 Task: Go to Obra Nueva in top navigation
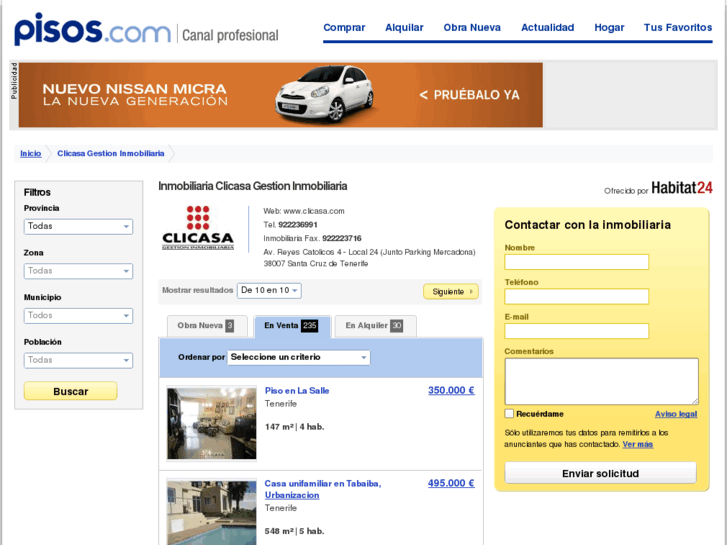(472, 27)
